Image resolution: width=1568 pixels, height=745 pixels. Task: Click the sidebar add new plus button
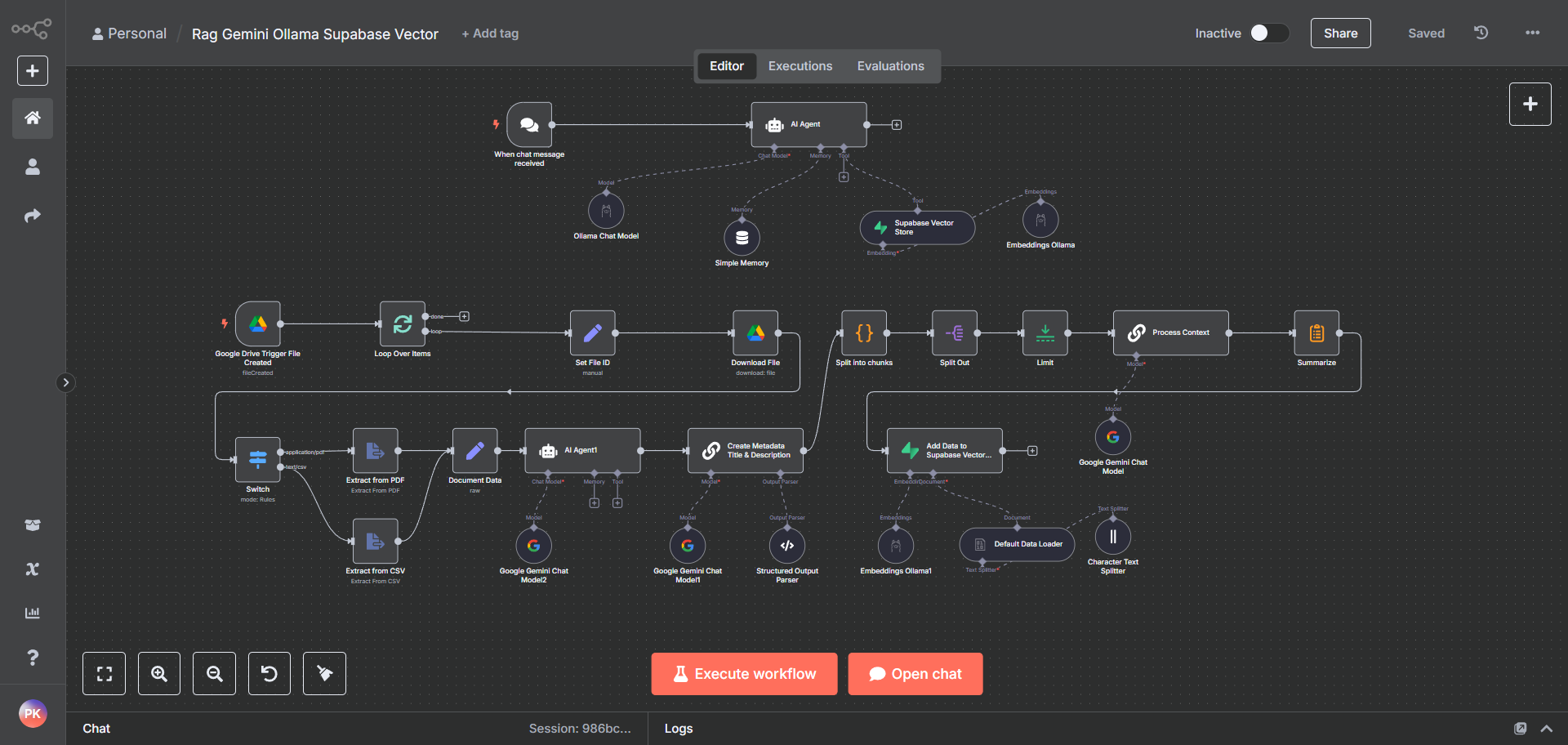33,71
